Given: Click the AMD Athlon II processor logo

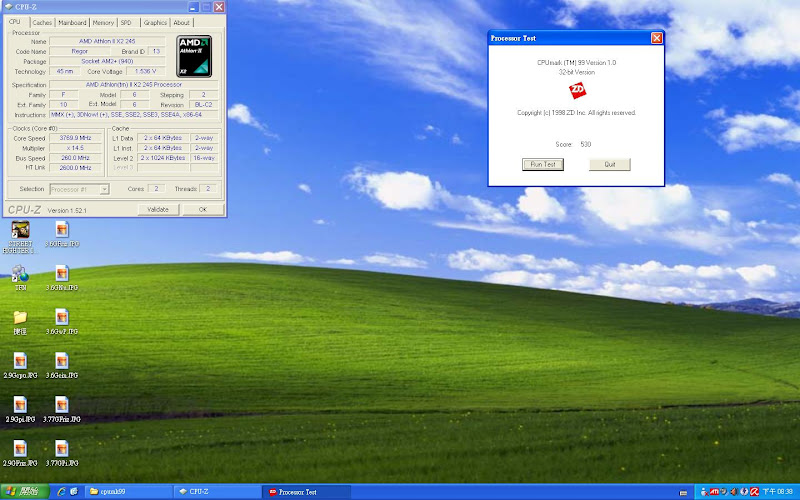Looking at the screenshot, I should (193, 56).
